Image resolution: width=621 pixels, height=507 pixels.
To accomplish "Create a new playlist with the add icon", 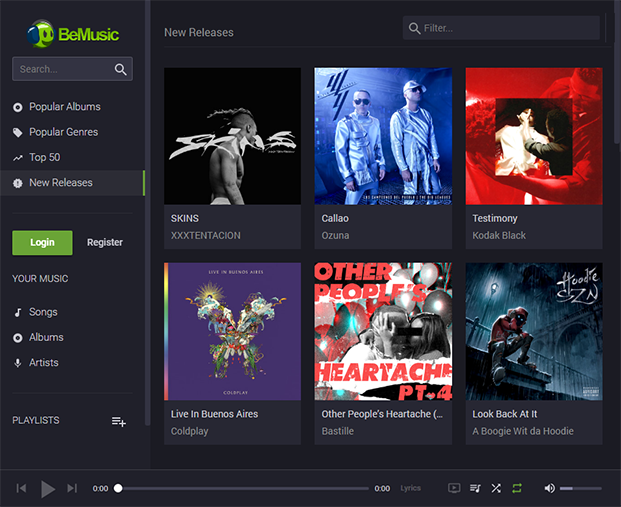I will (118, 421).
